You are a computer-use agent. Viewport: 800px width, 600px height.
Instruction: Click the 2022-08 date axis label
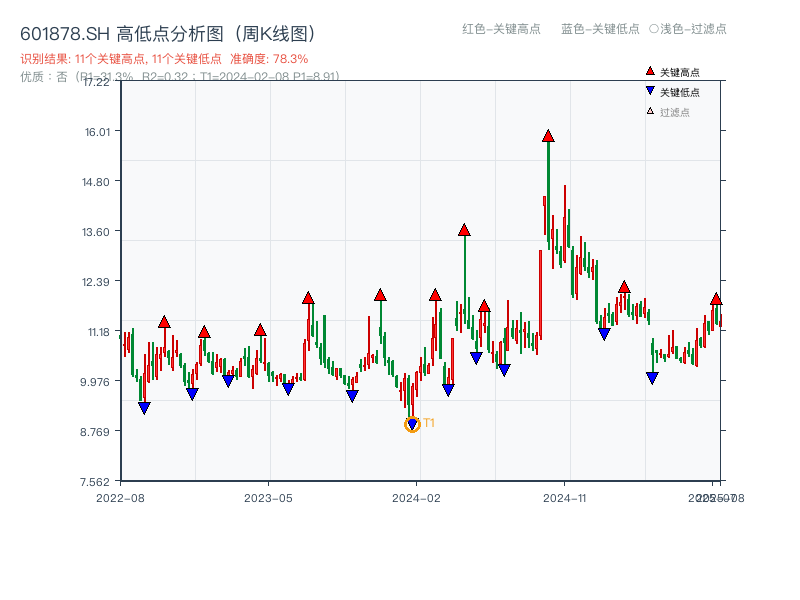pos(120,498)
